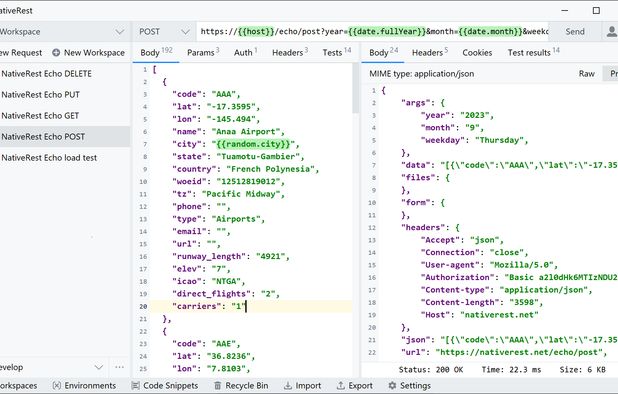Open the Recycle Bin trash icon

[218, 385]
